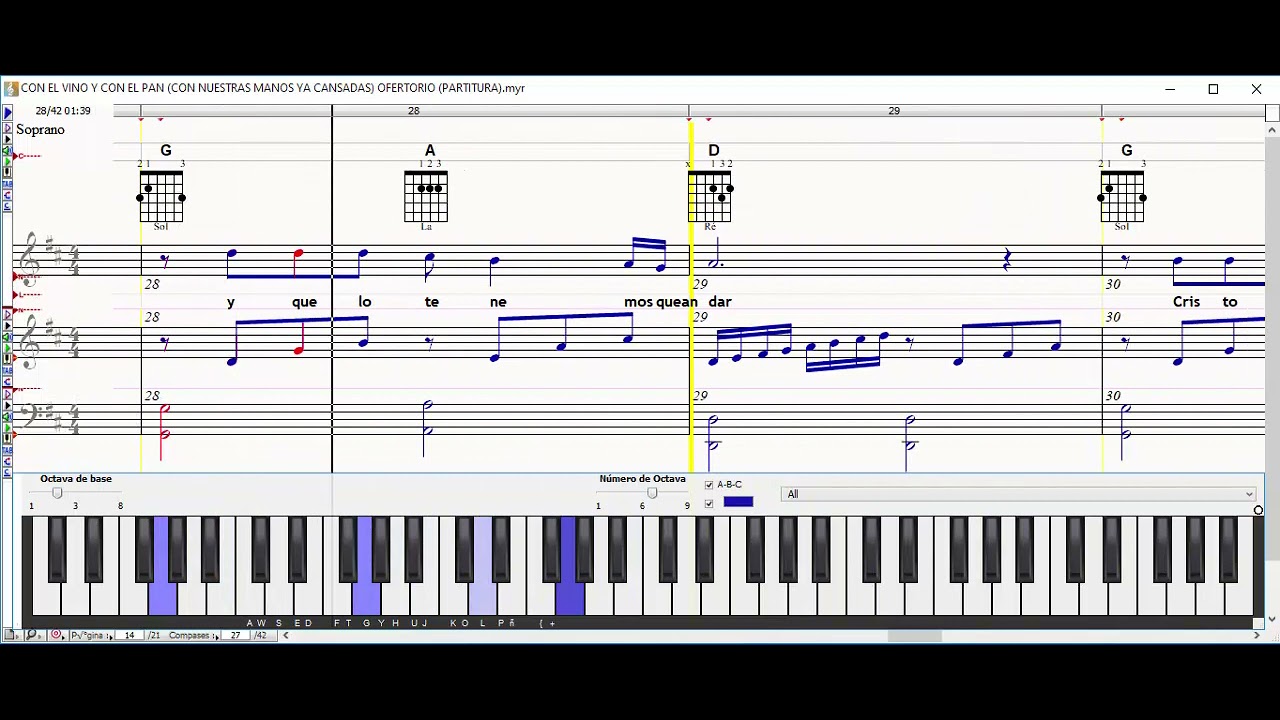This screenshot has height=720, width=1280.
Task: Click the bass clef staff green play triangle
Action: 8,427
